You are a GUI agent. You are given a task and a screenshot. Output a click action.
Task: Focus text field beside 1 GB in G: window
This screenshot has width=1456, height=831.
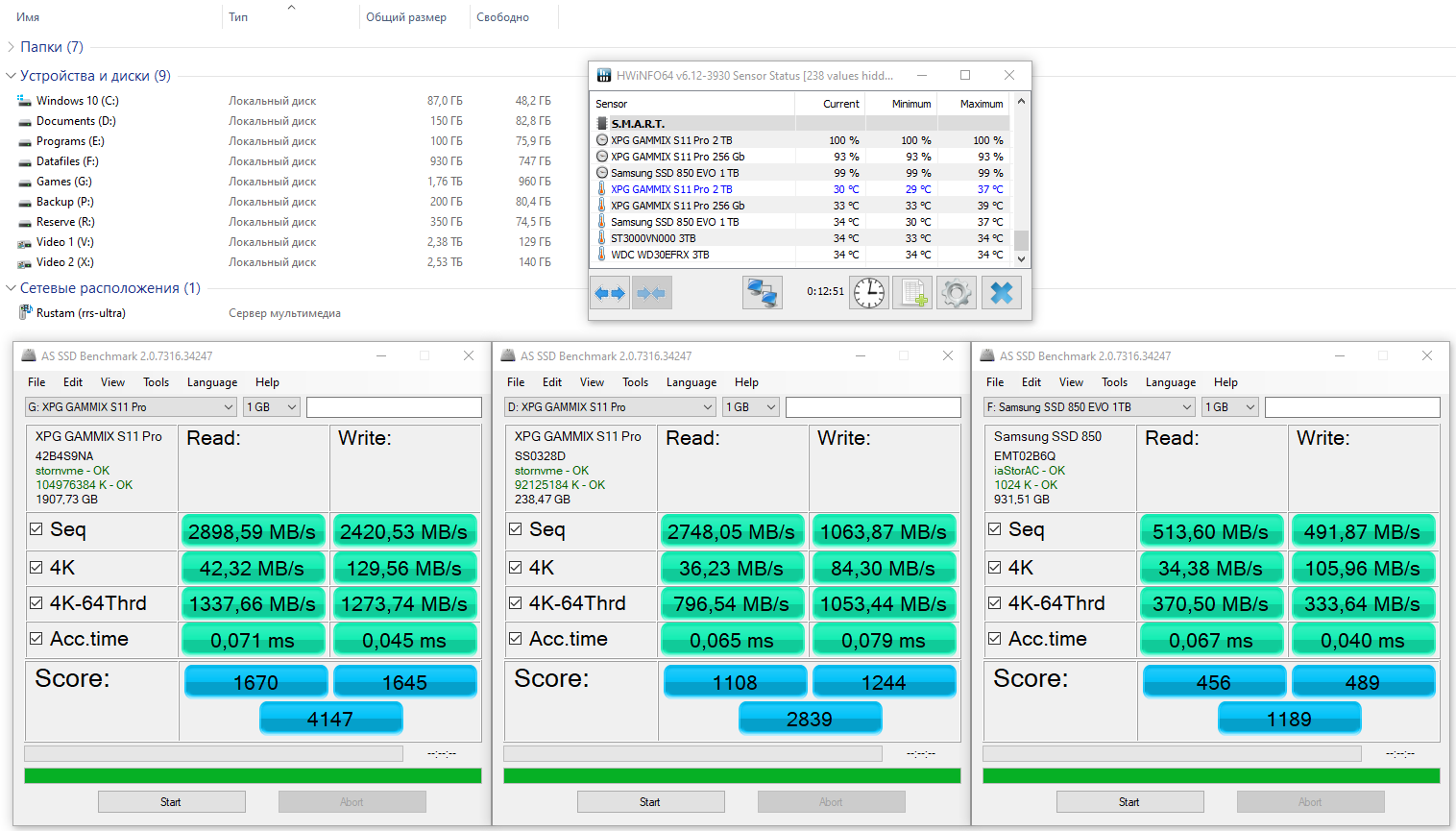(x=394, y=407)
